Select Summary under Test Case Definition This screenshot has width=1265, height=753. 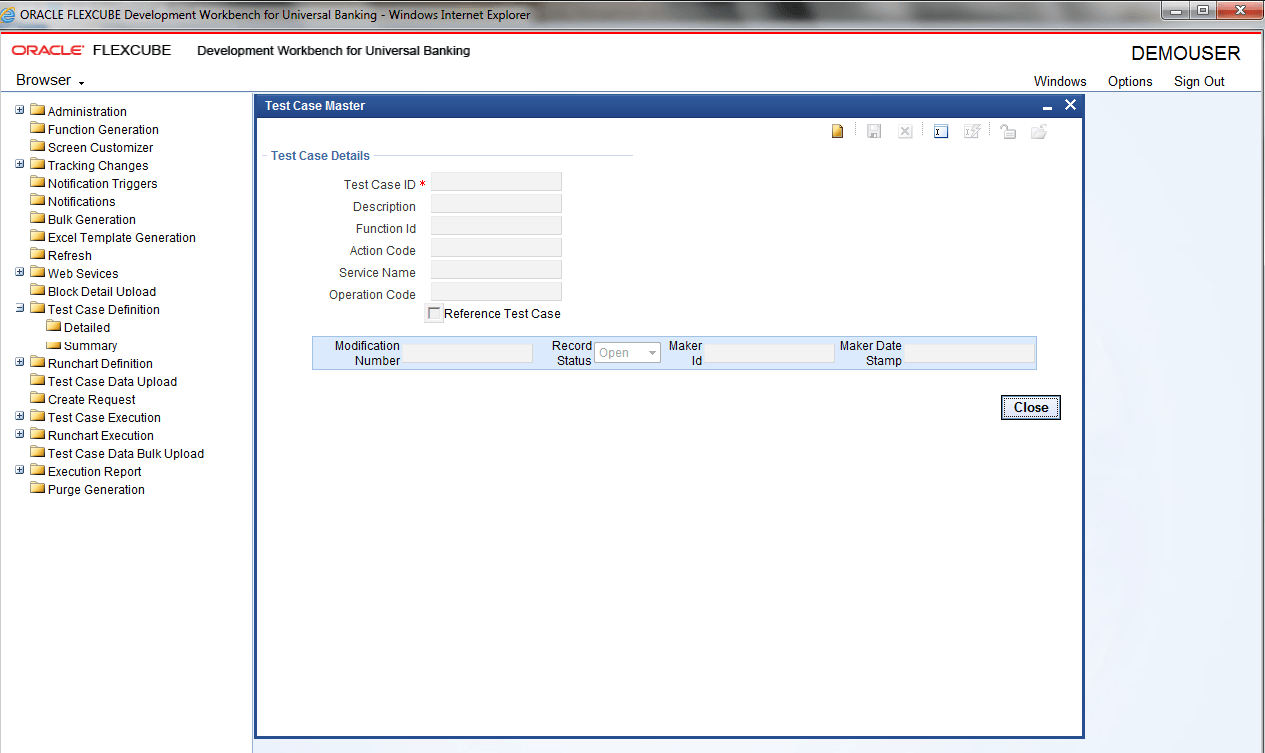pyautogui.click(x=90, y=346)
